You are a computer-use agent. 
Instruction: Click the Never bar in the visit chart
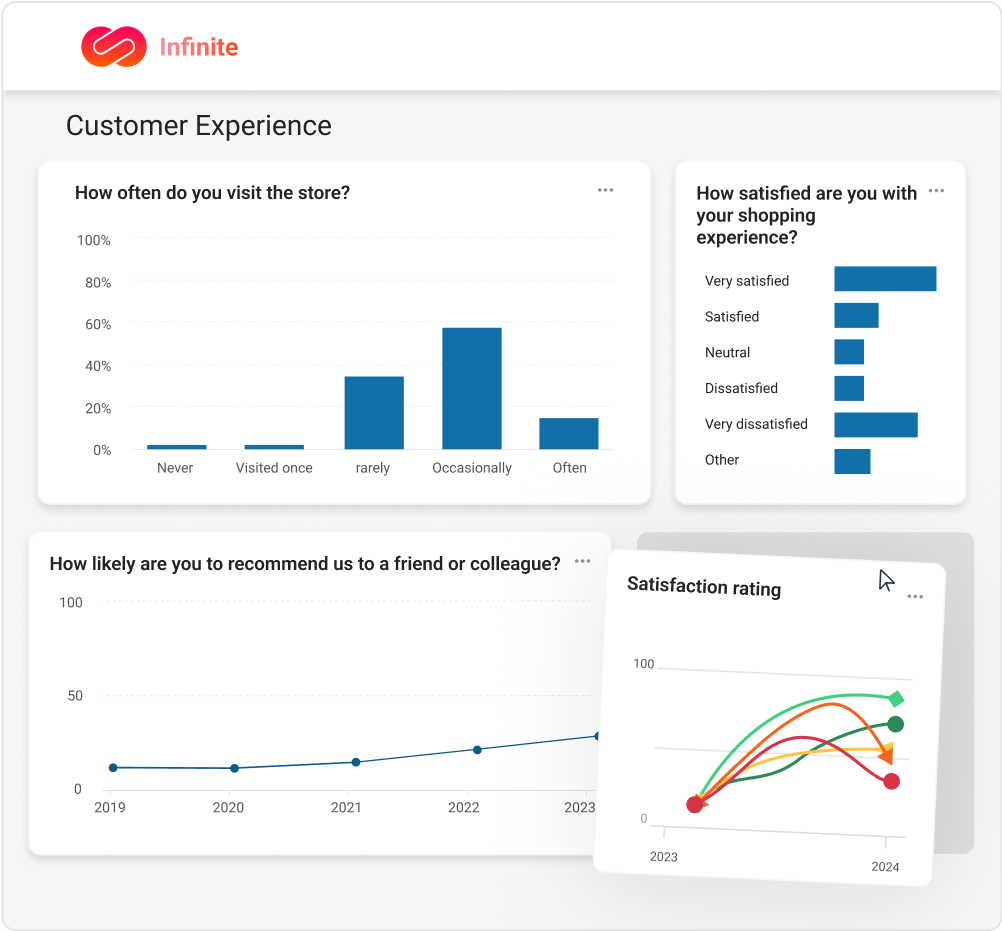click(175, 446)
